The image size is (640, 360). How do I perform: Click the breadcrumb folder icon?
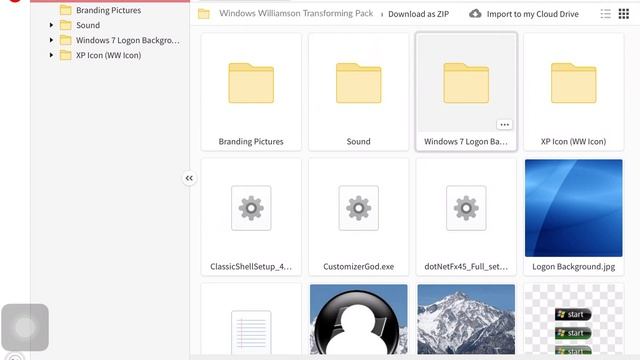(204, 14)
